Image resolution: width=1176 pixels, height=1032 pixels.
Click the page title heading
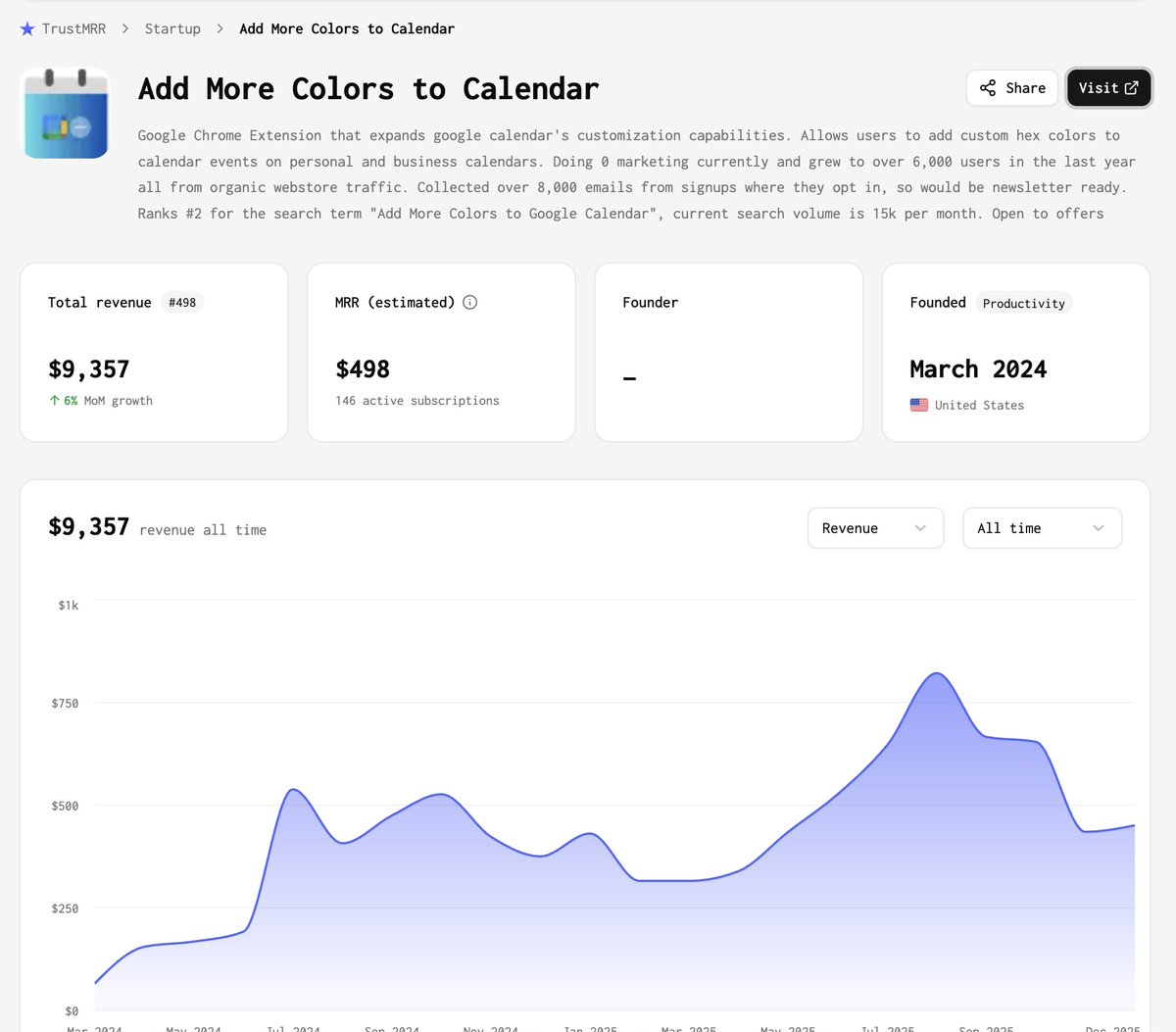(x=368, y=89)
